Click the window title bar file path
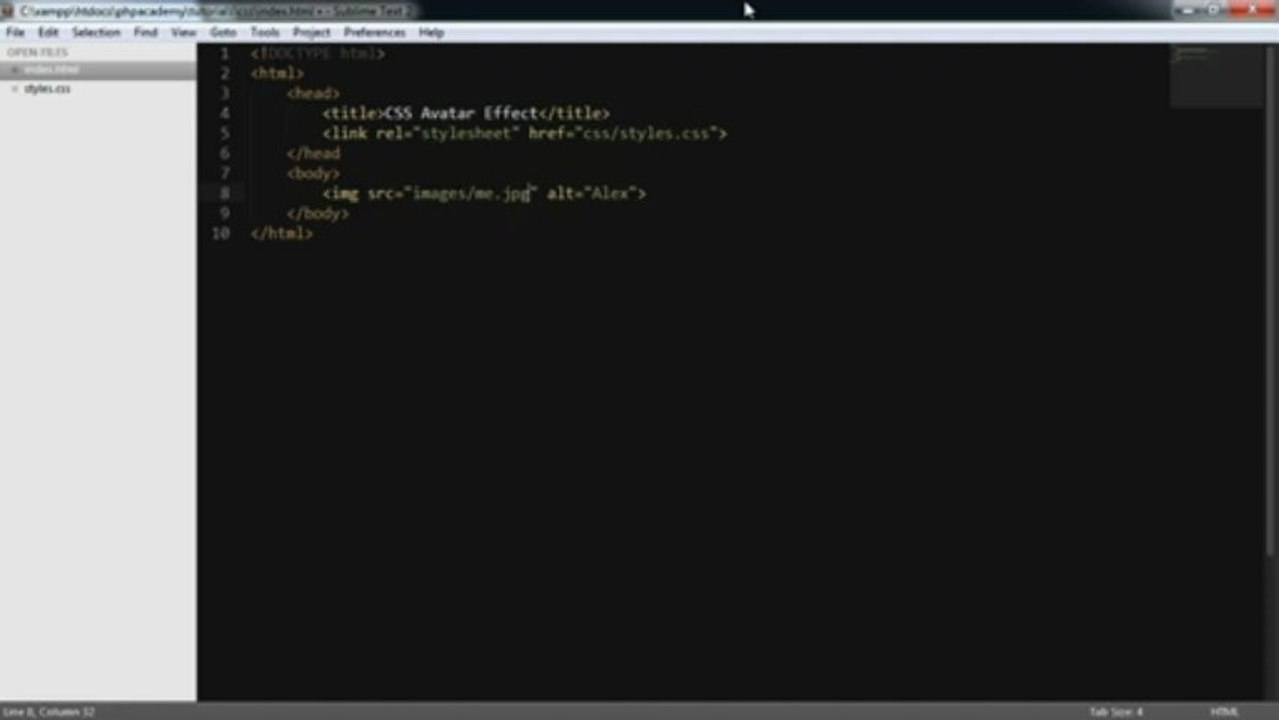1279x720 pixels. [x=216, y=10]
